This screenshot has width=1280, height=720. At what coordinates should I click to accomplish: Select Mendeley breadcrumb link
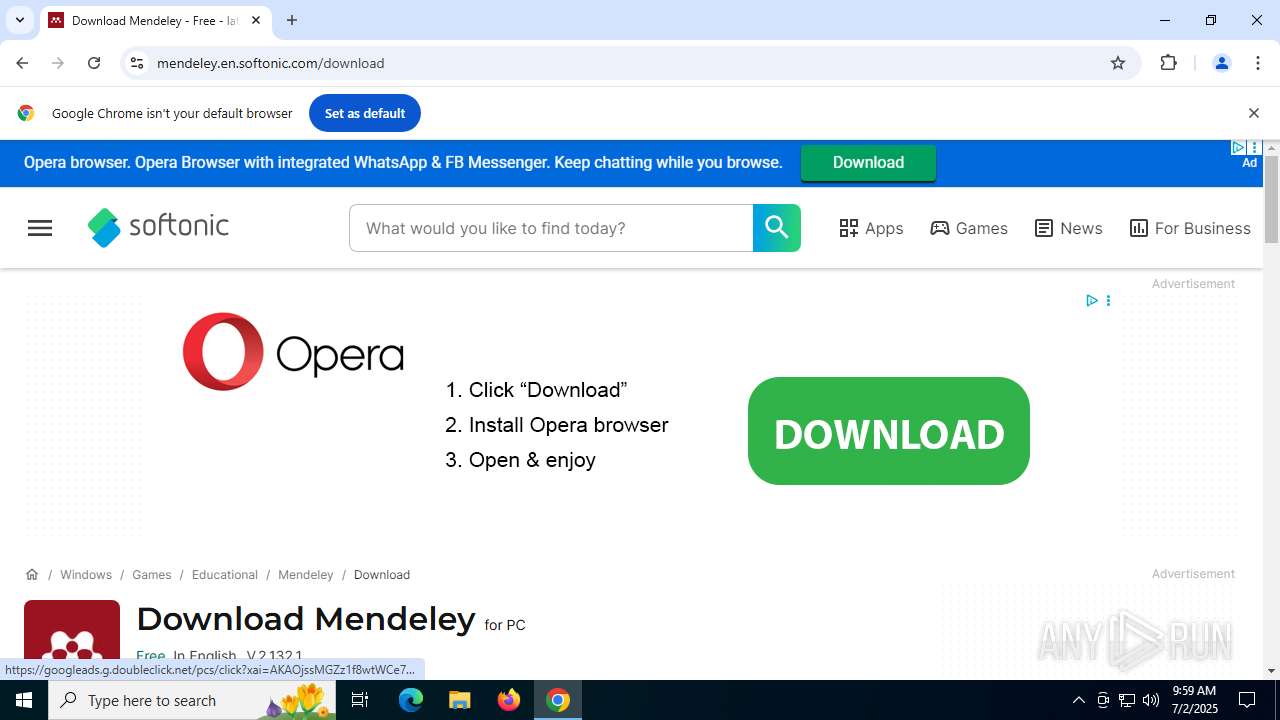coord(306,575)
